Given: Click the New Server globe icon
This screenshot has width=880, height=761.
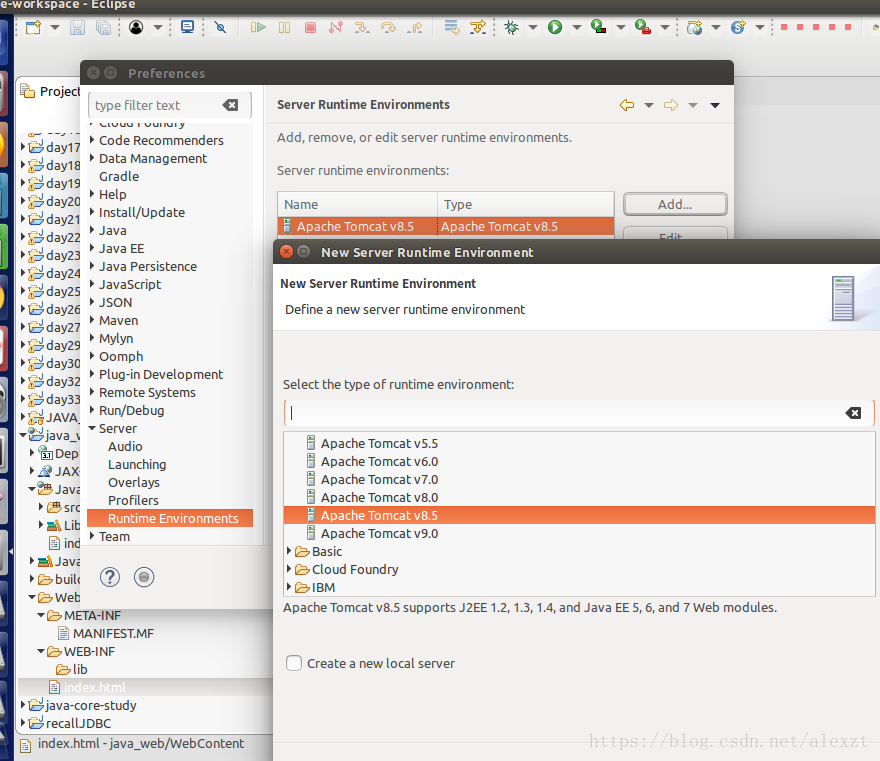Looking at the screenshot, I should [x=694, y=27].
